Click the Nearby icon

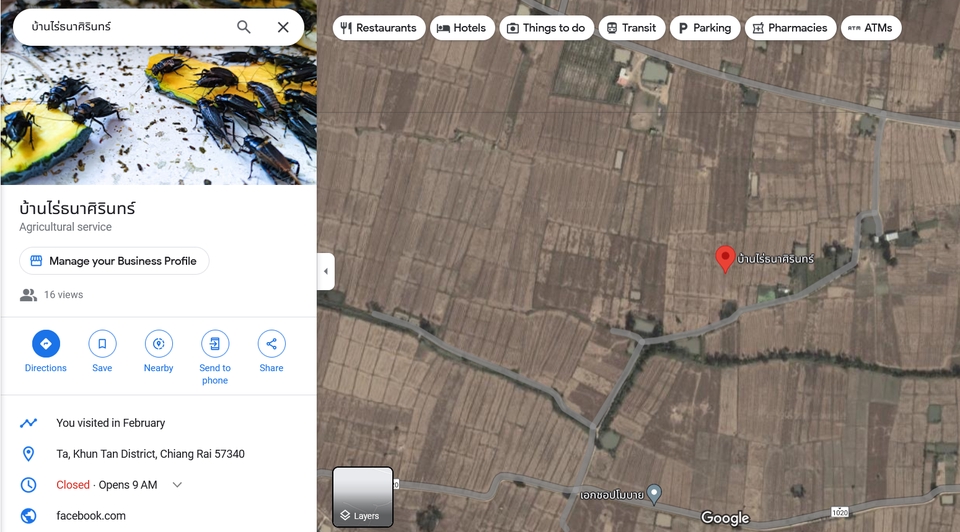(x=159, y=343)
